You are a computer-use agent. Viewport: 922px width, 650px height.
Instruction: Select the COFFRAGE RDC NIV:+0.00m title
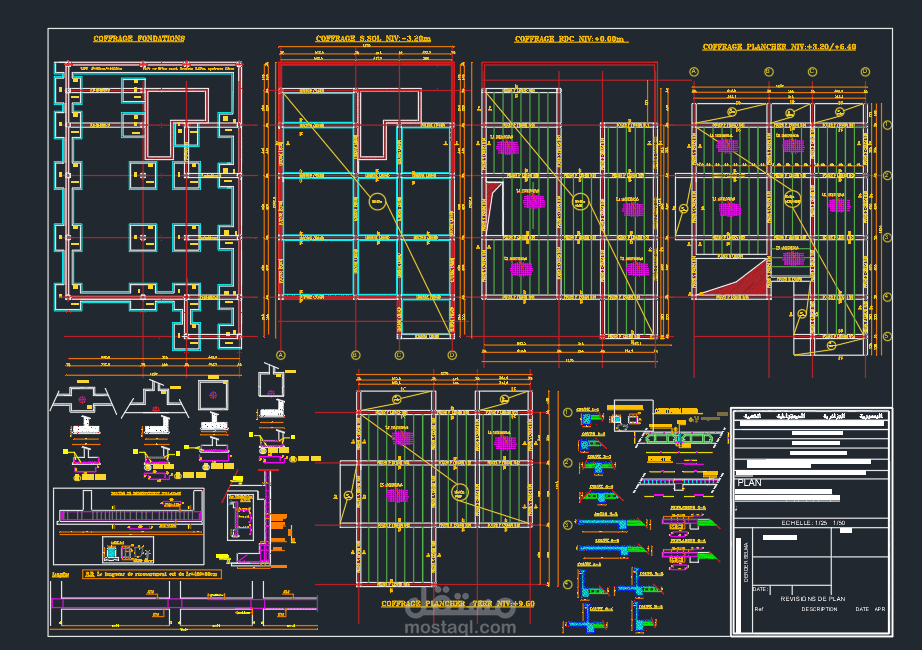pos(570,39)
